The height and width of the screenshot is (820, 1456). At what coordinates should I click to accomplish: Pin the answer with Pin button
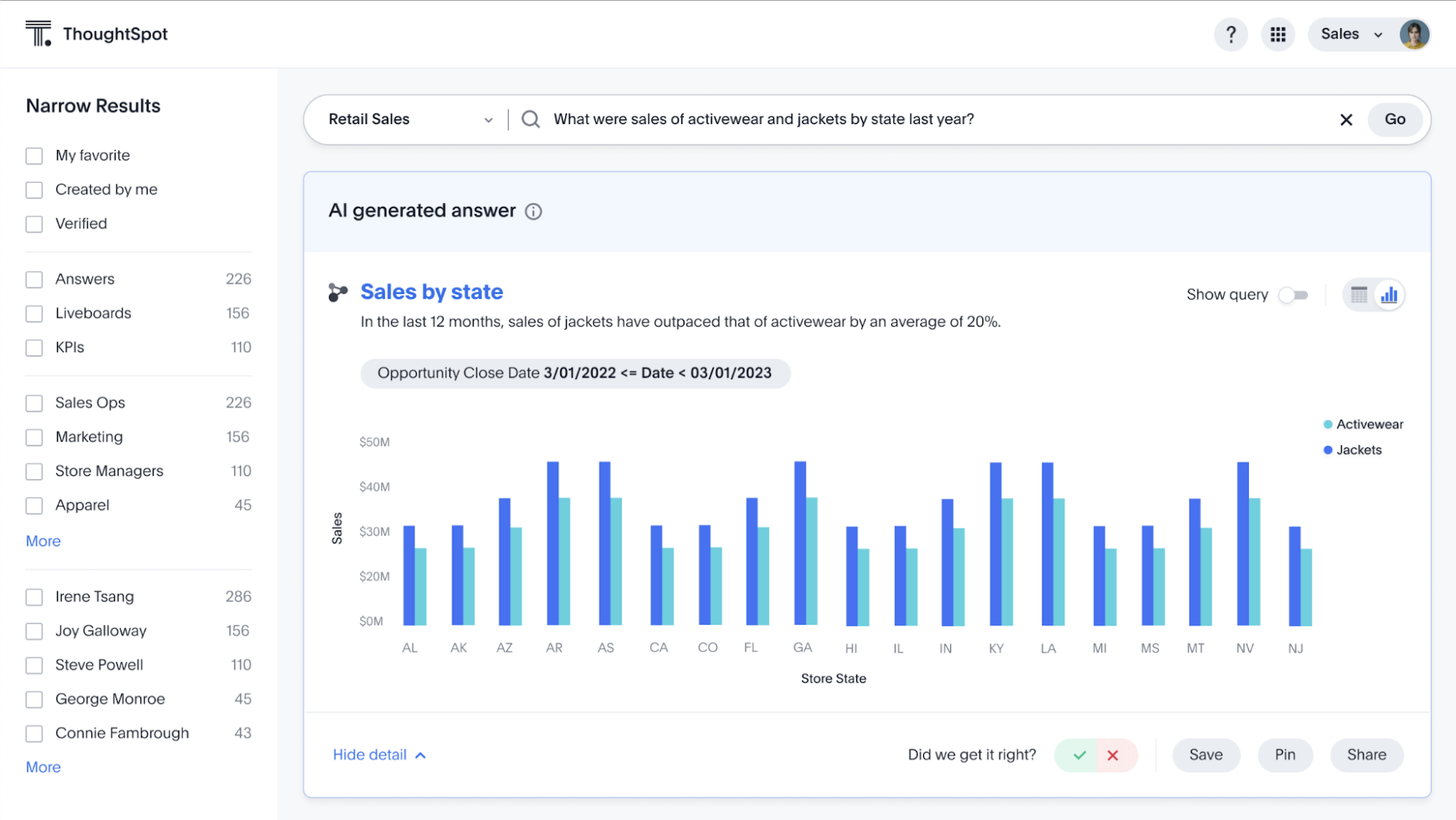click(x=1285, y=755)
